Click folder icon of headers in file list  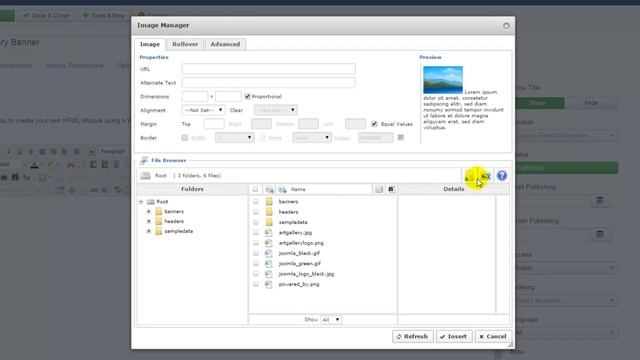pos(269,212)
